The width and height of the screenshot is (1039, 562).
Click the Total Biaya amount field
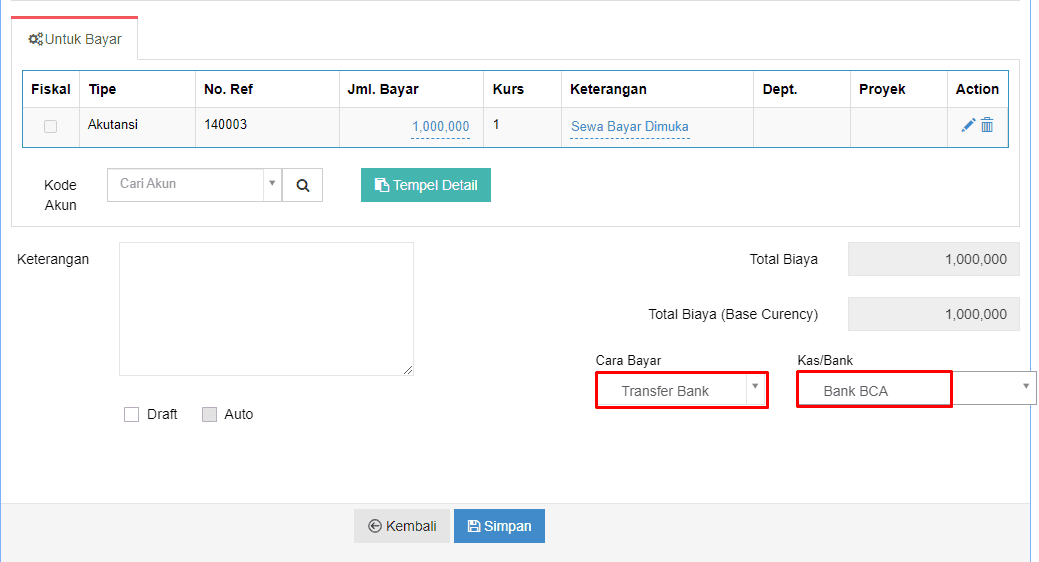(x=934, y=259)
